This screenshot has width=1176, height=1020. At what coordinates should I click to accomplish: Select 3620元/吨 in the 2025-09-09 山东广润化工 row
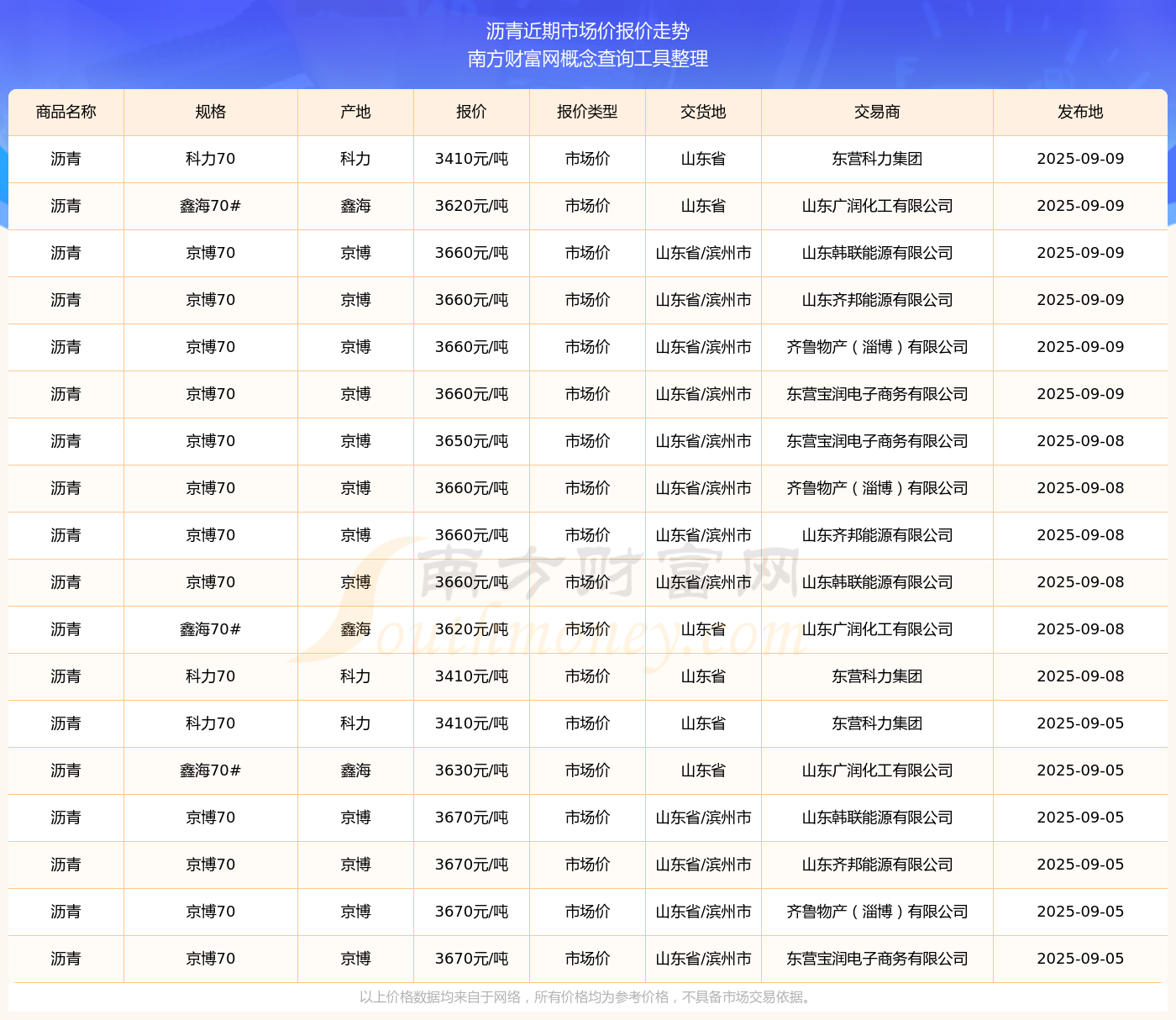[x=471, y=206]
